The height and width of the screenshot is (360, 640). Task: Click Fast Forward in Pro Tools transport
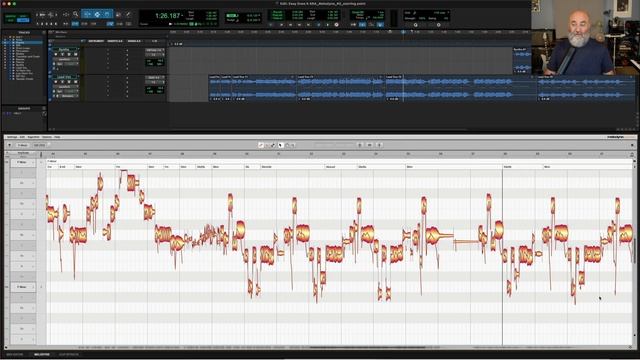pyautogui.click(x=299, y=24)
